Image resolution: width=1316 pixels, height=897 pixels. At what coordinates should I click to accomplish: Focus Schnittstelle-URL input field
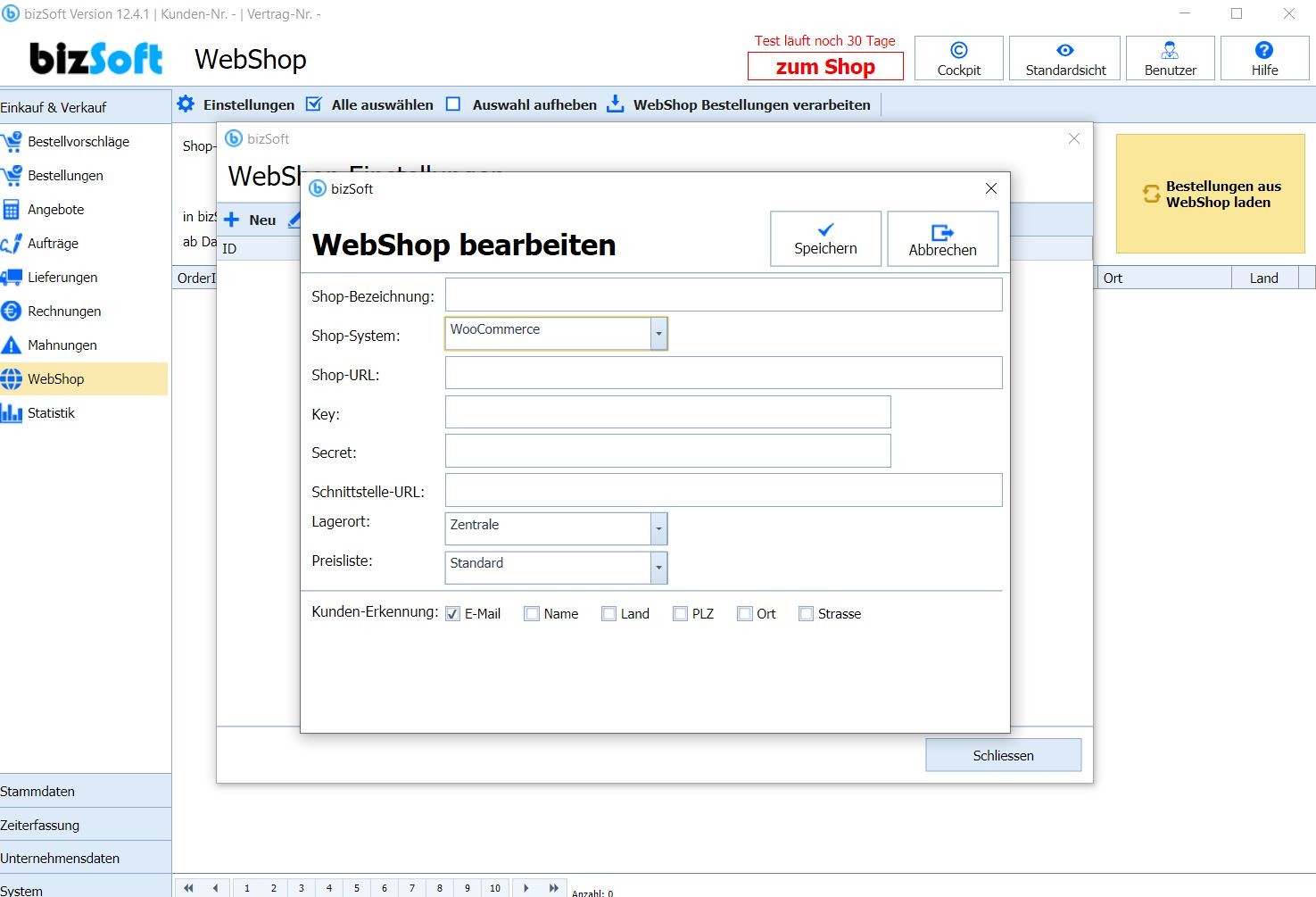(x=724, y=490)
